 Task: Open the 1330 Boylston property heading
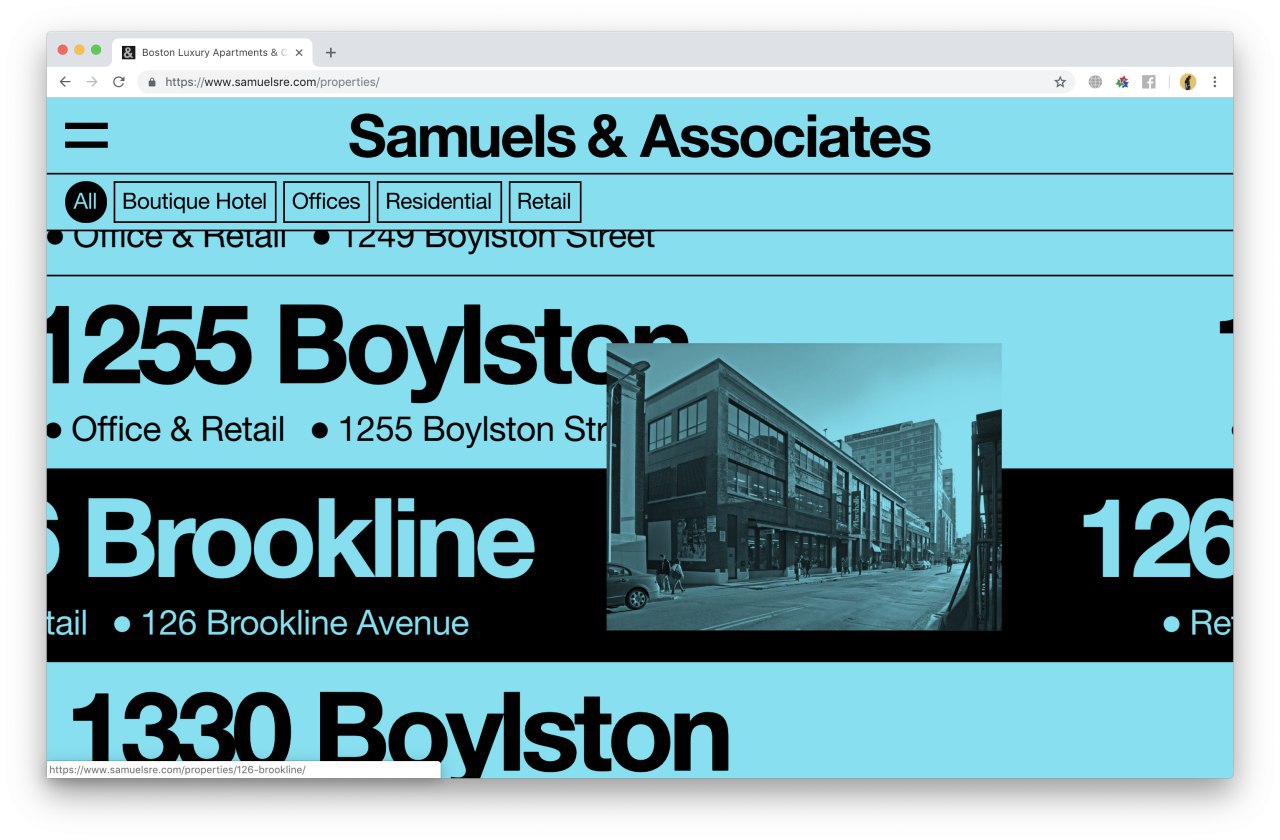tap(399, 733)
